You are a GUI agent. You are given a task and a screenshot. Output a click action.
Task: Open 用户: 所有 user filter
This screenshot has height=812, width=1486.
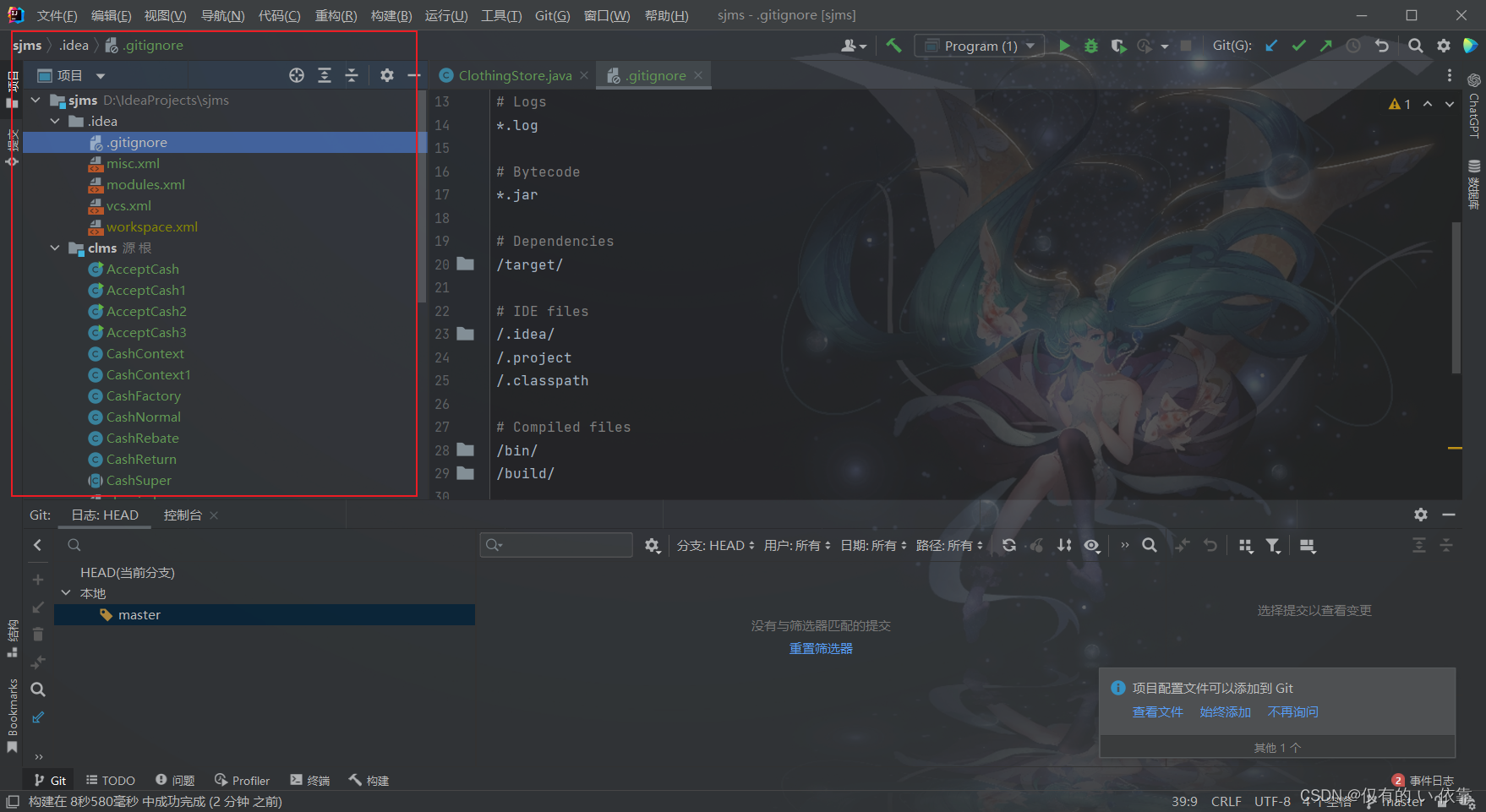click(x=797, y=546)
